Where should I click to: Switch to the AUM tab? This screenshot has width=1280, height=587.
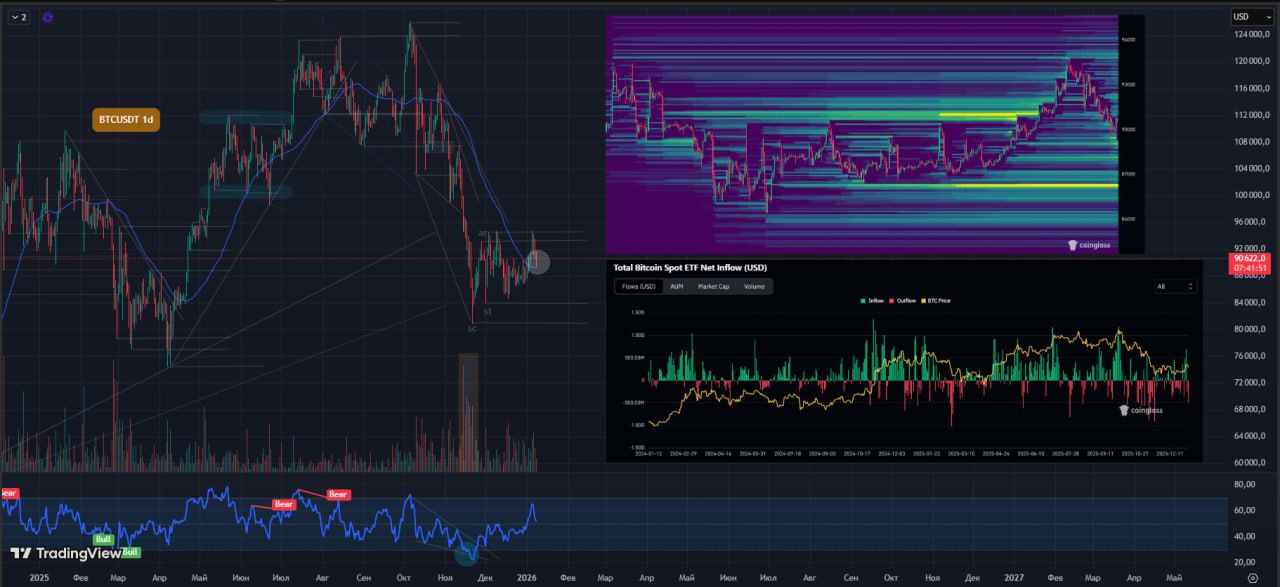pos(676,286)
